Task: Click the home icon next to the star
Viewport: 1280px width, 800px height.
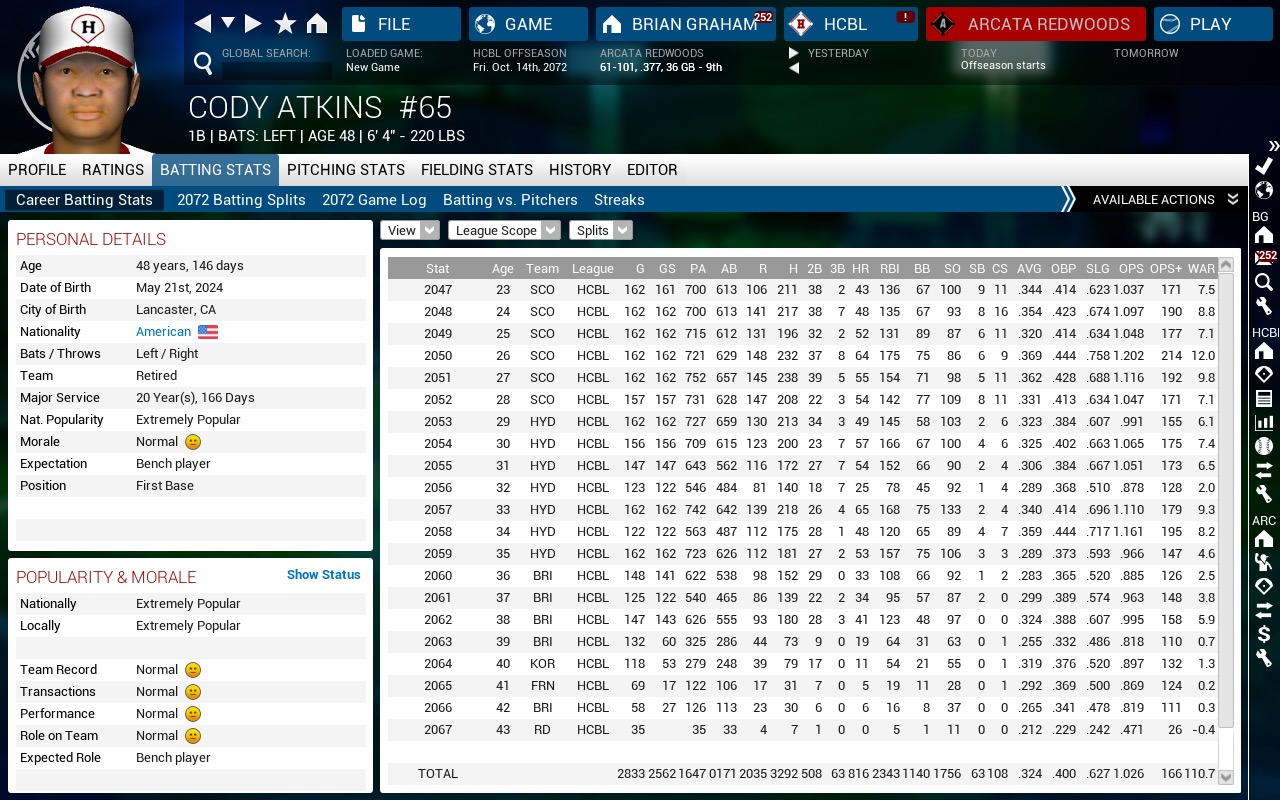Action: coord(317,23)
